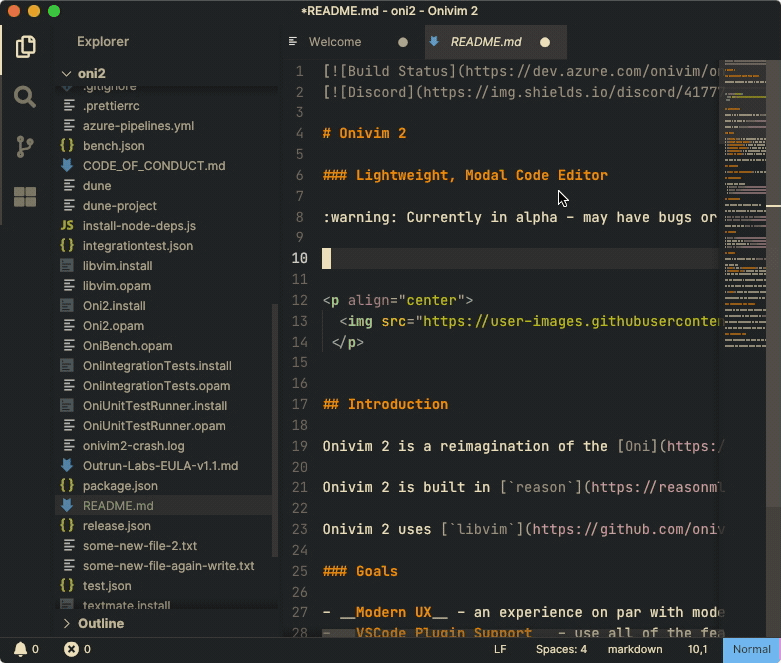
Task: Open the Search magnifier in activity bar
Action: click(x=25, y=97)
